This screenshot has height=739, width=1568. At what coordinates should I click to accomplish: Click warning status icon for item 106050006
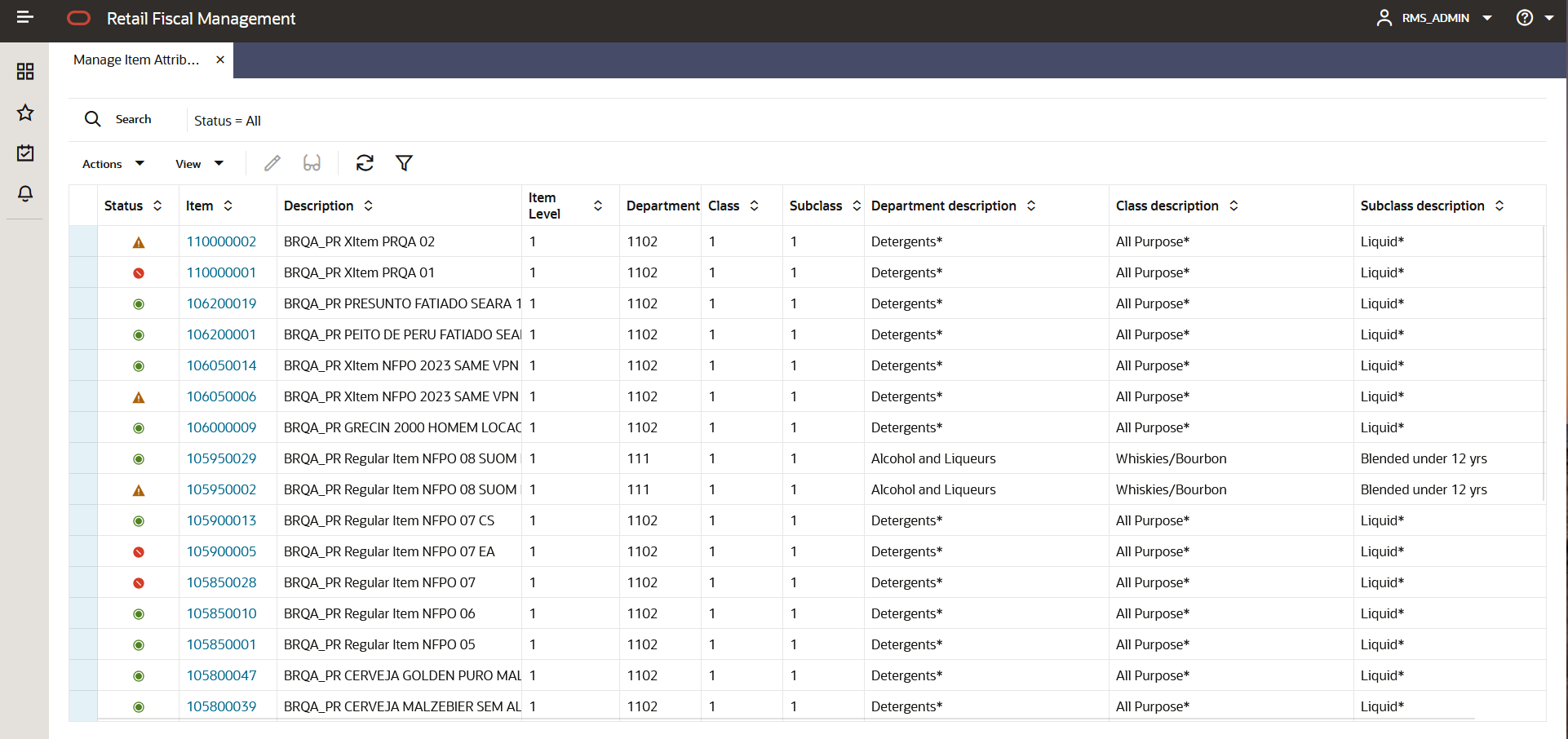coord(139,397)
